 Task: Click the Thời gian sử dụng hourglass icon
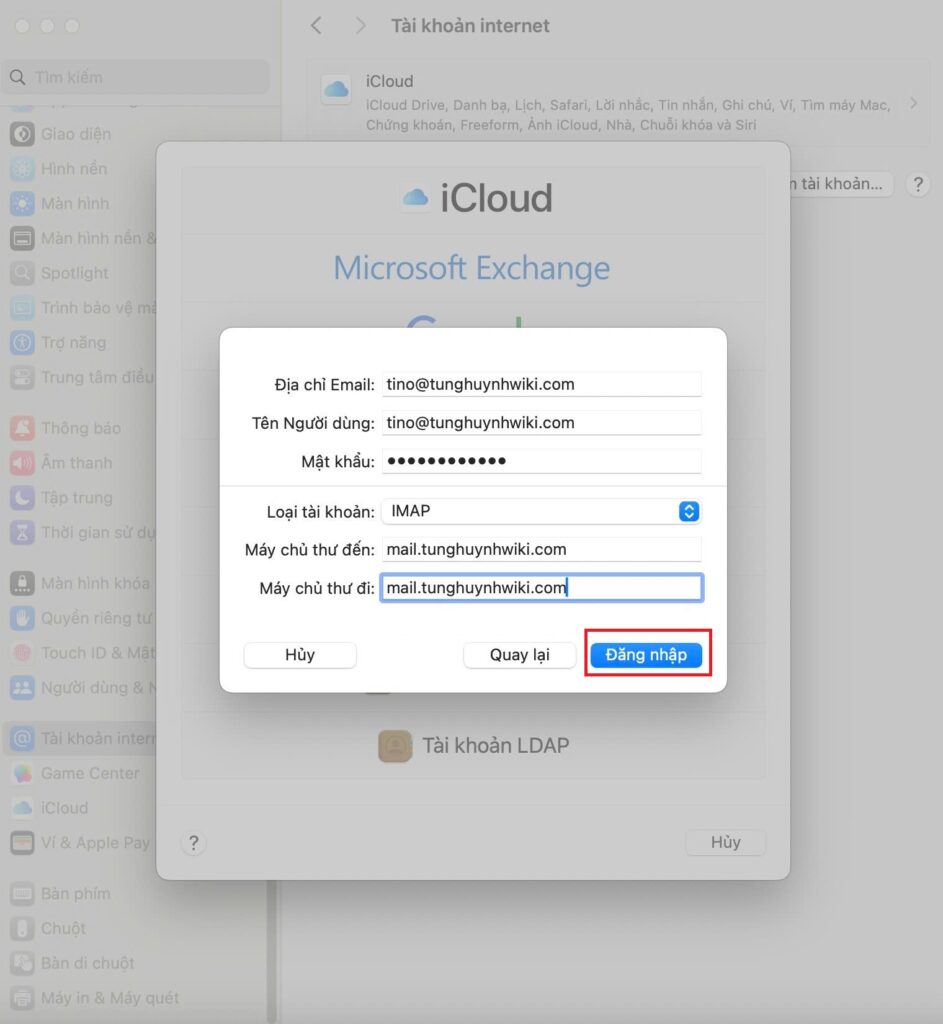22,532
